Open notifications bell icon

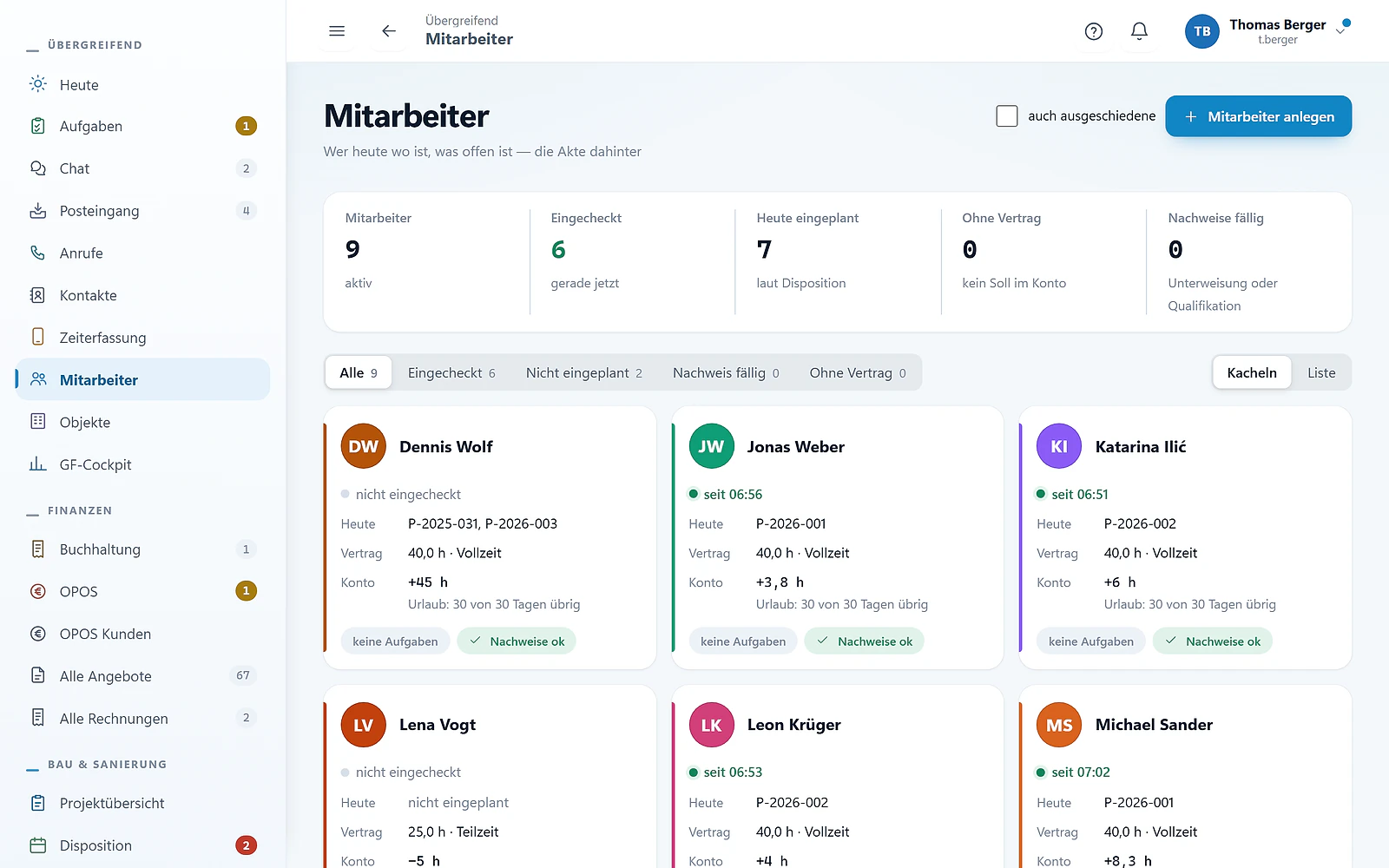pos(1139,31)
